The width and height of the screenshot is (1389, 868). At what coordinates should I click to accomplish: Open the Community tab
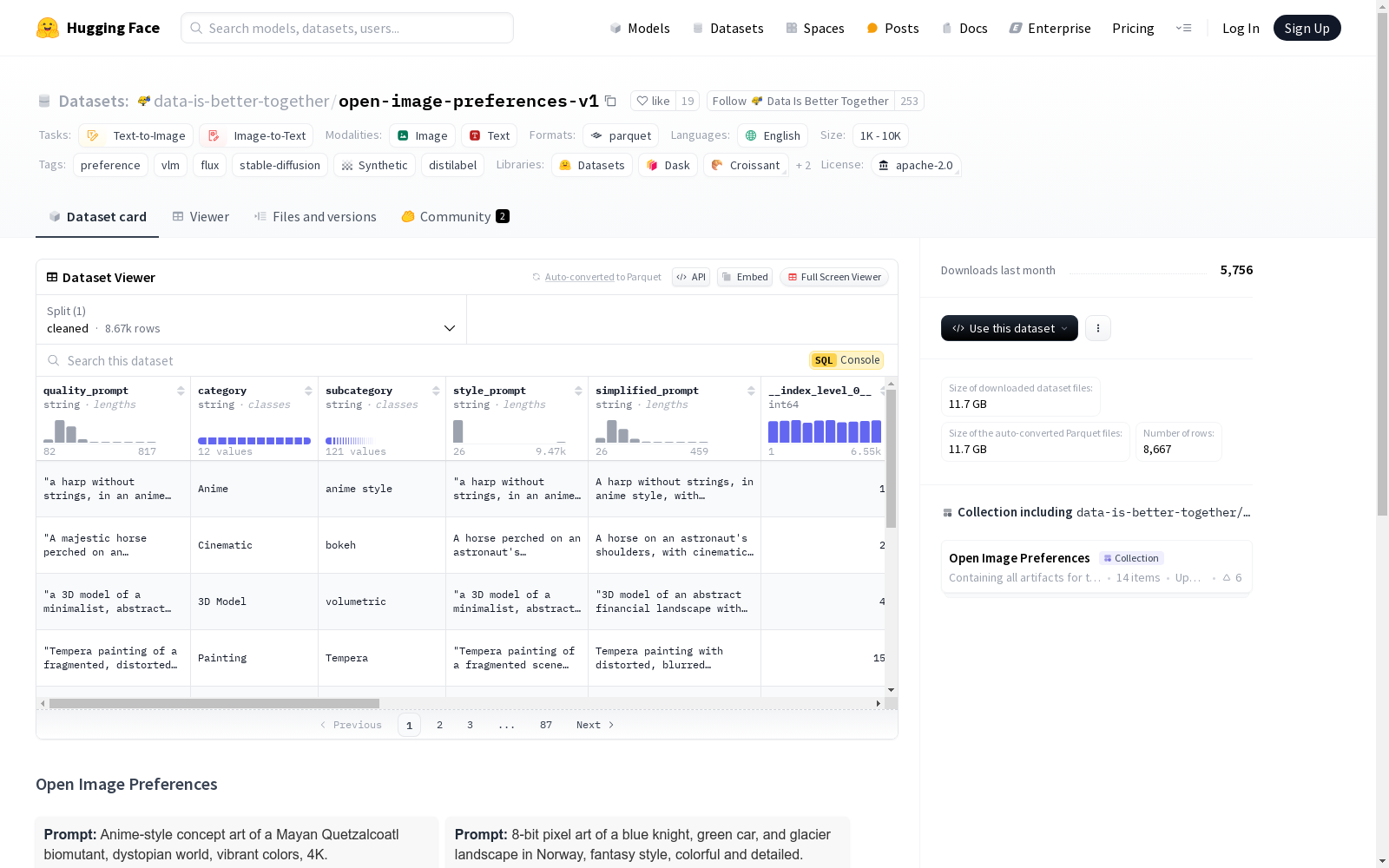click(455, 217)
